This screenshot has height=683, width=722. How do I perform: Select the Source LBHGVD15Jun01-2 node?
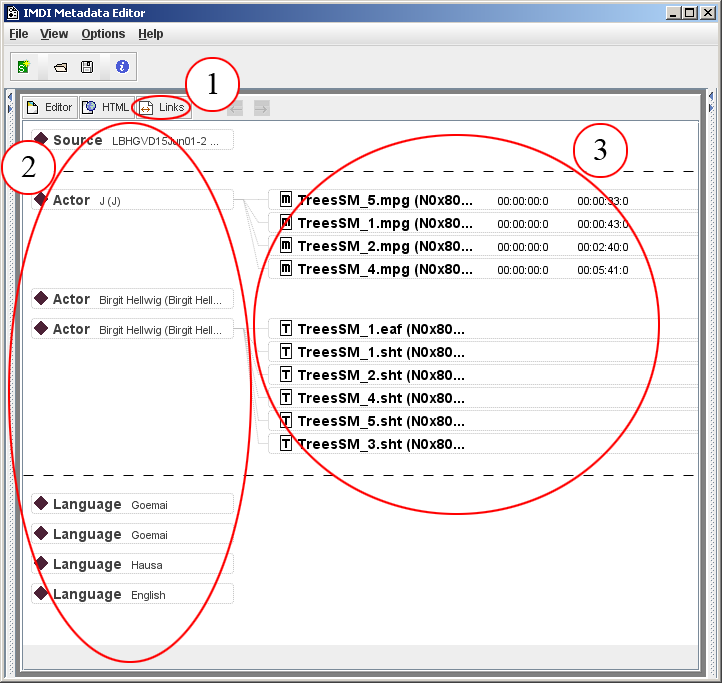[x=132, y=140]
